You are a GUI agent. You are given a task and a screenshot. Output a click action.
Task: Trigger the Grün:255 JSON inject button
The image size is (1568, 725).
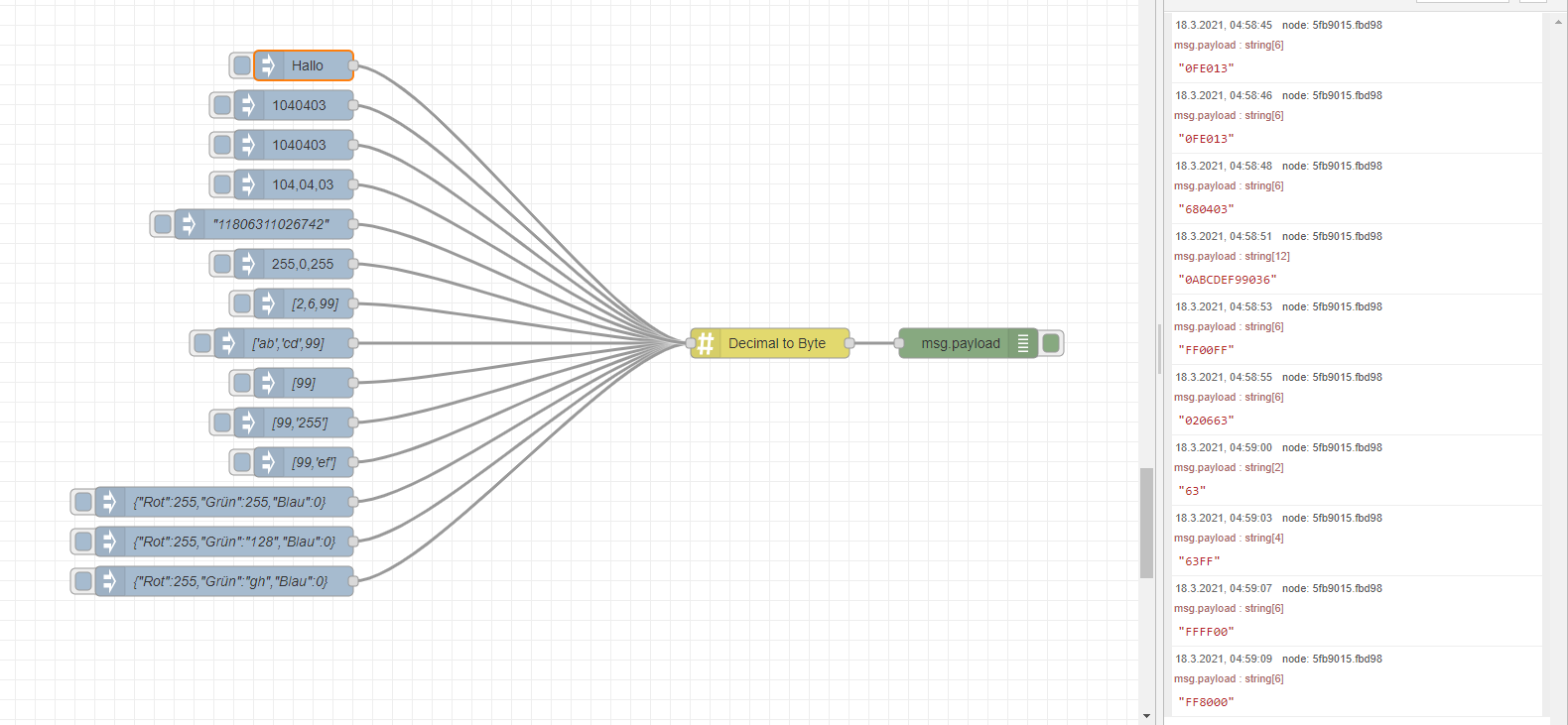[83, 502]
